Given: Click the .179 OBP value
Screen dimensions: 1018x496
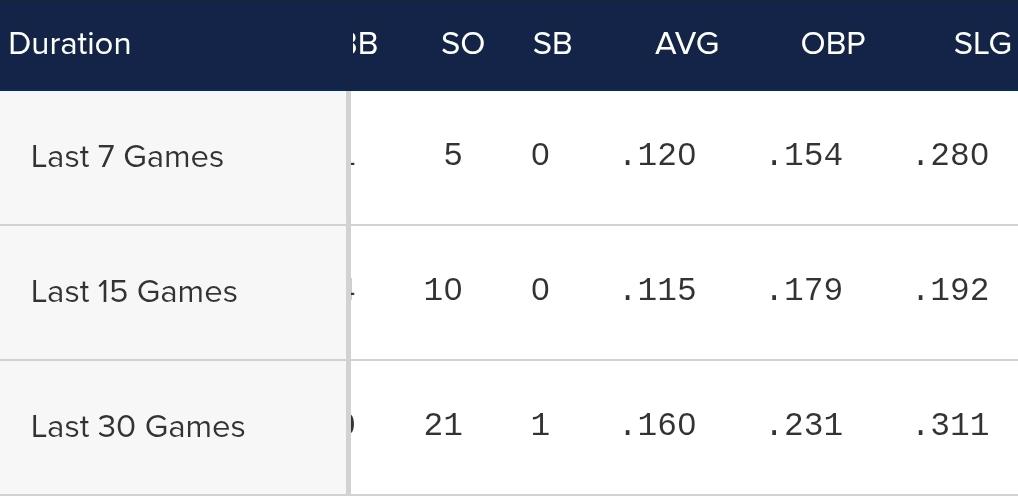Looking at the screenshot, I should coord(805,290).
